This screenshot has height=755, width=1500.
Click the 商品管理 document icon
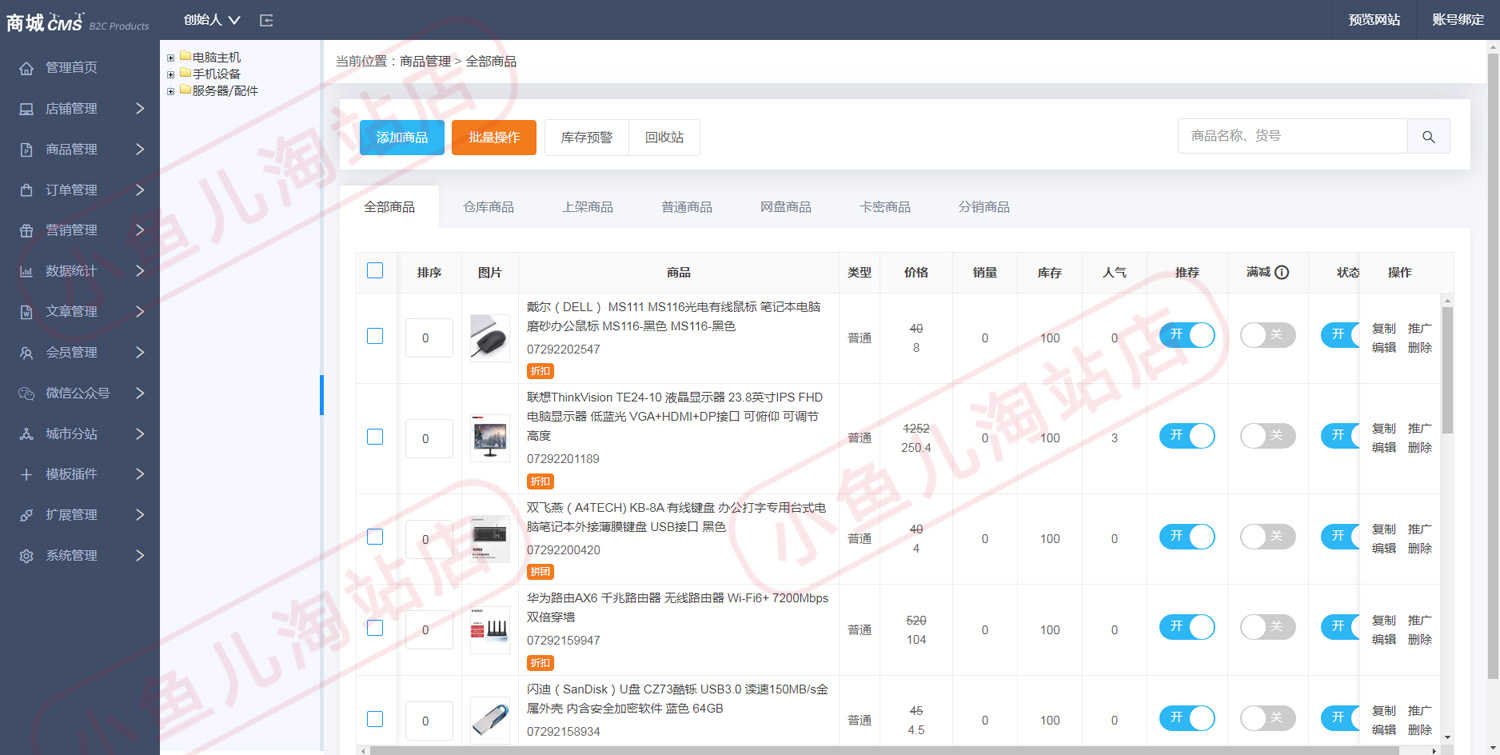(x=26, y=149)
